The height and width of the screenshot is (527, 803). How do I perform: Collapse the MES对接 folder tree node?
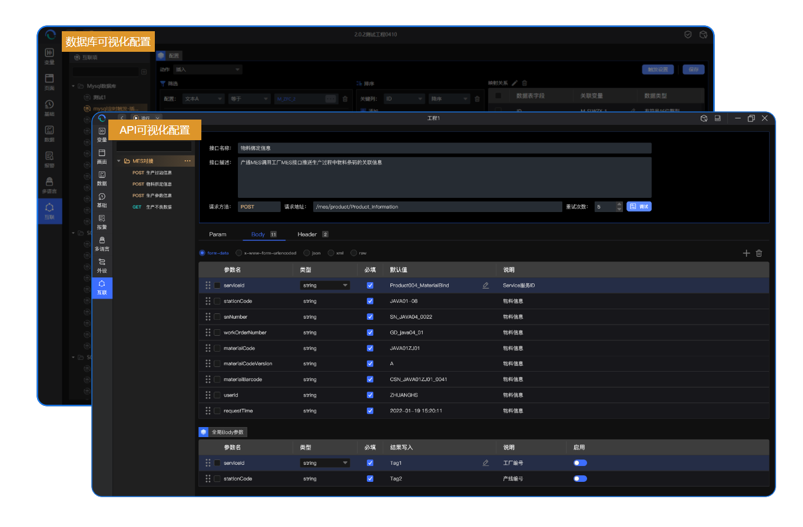120,161
